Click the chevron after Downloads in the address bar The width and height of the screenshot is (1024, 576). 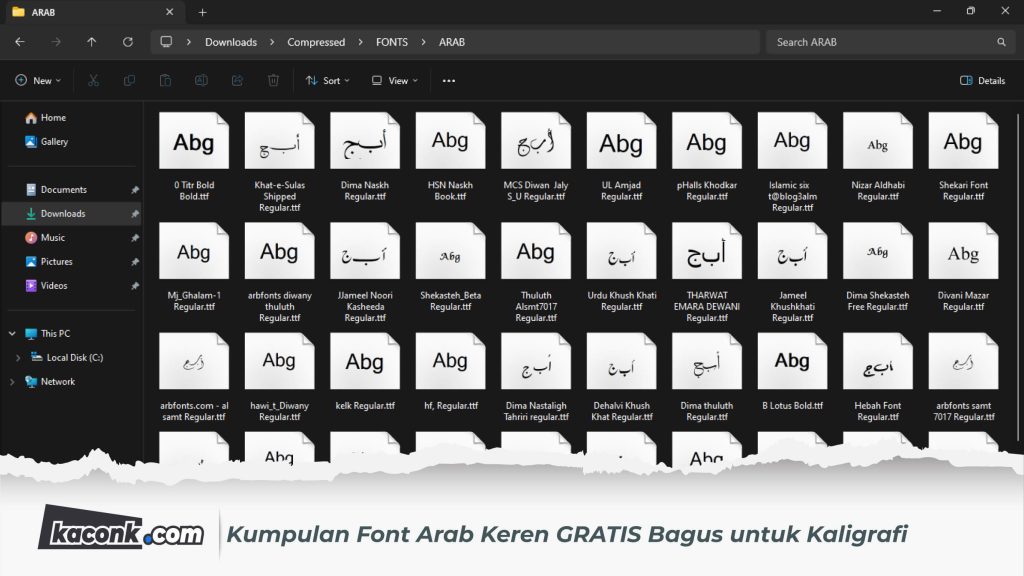tap(272, 42)
